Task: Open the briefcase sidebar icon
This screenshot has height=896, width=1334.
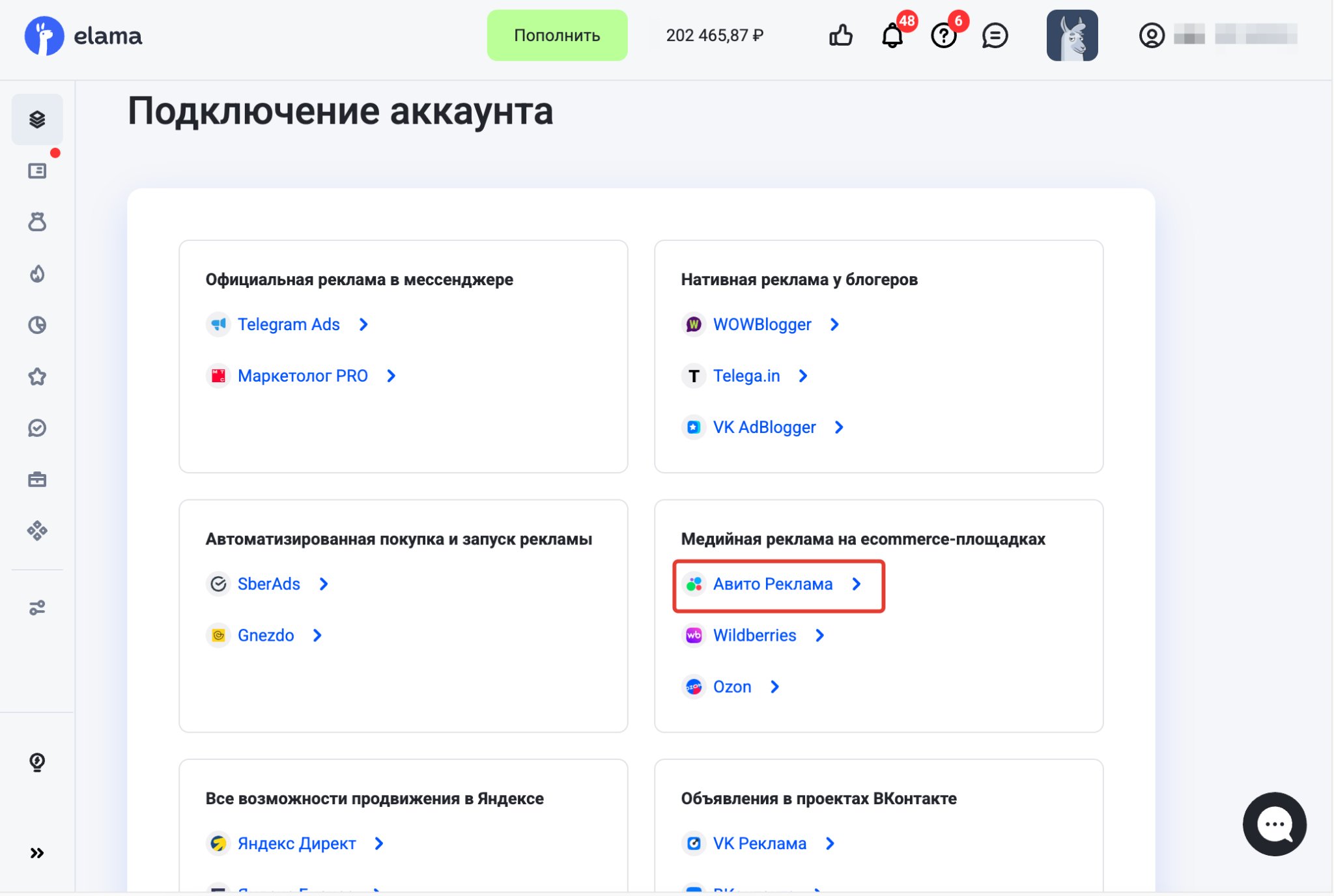Action: [x=37, y=479]
